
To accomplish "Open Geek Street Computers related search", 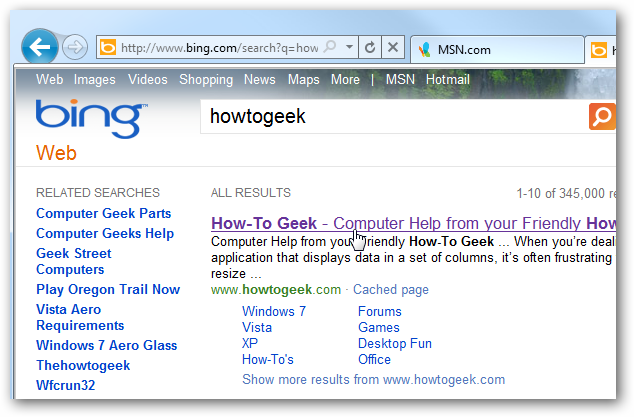I will tap(74, 261).
